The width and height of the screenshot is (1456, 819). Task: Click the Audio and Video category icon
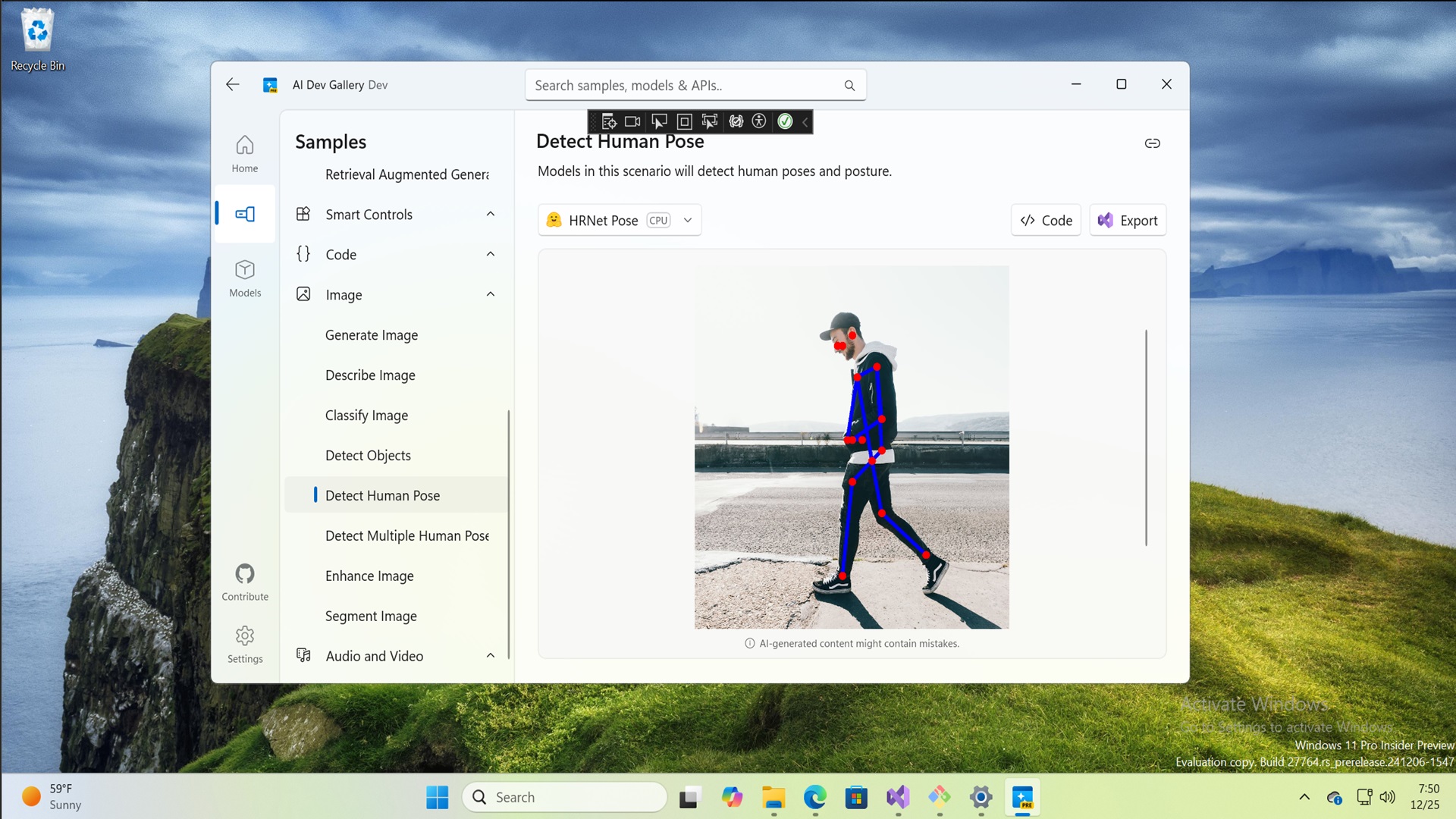[x=303, y=655]
